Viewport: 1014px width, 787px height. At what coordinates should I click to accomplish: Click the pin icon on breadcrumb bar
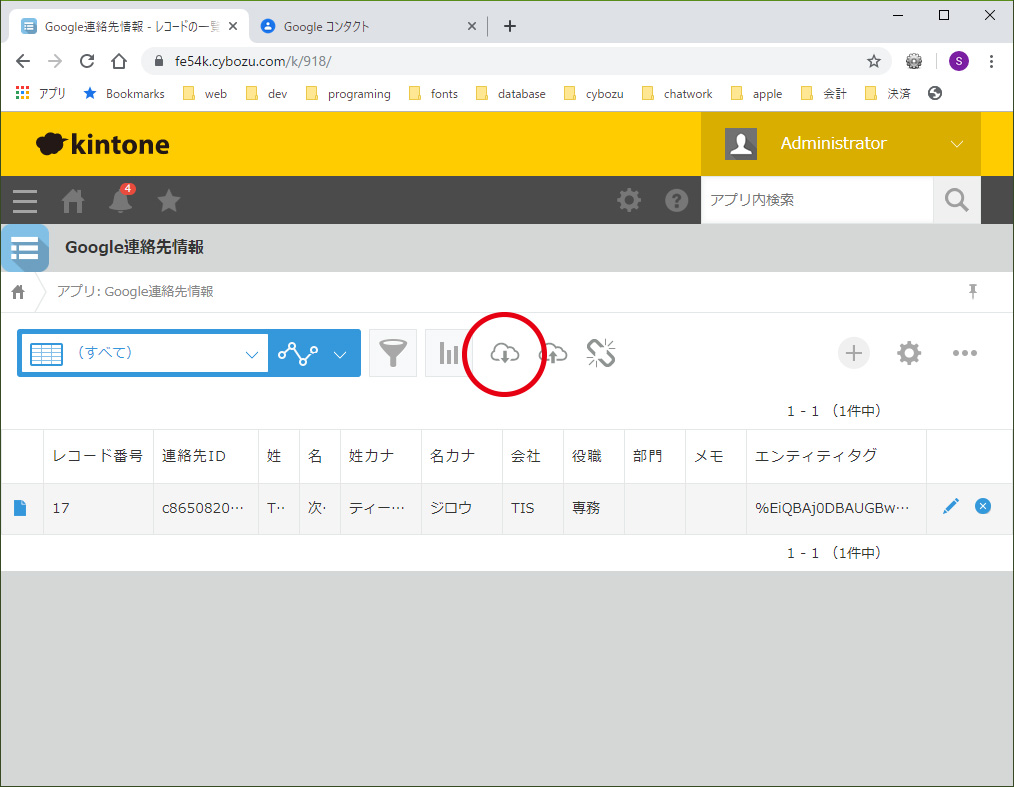coord(973,292)
